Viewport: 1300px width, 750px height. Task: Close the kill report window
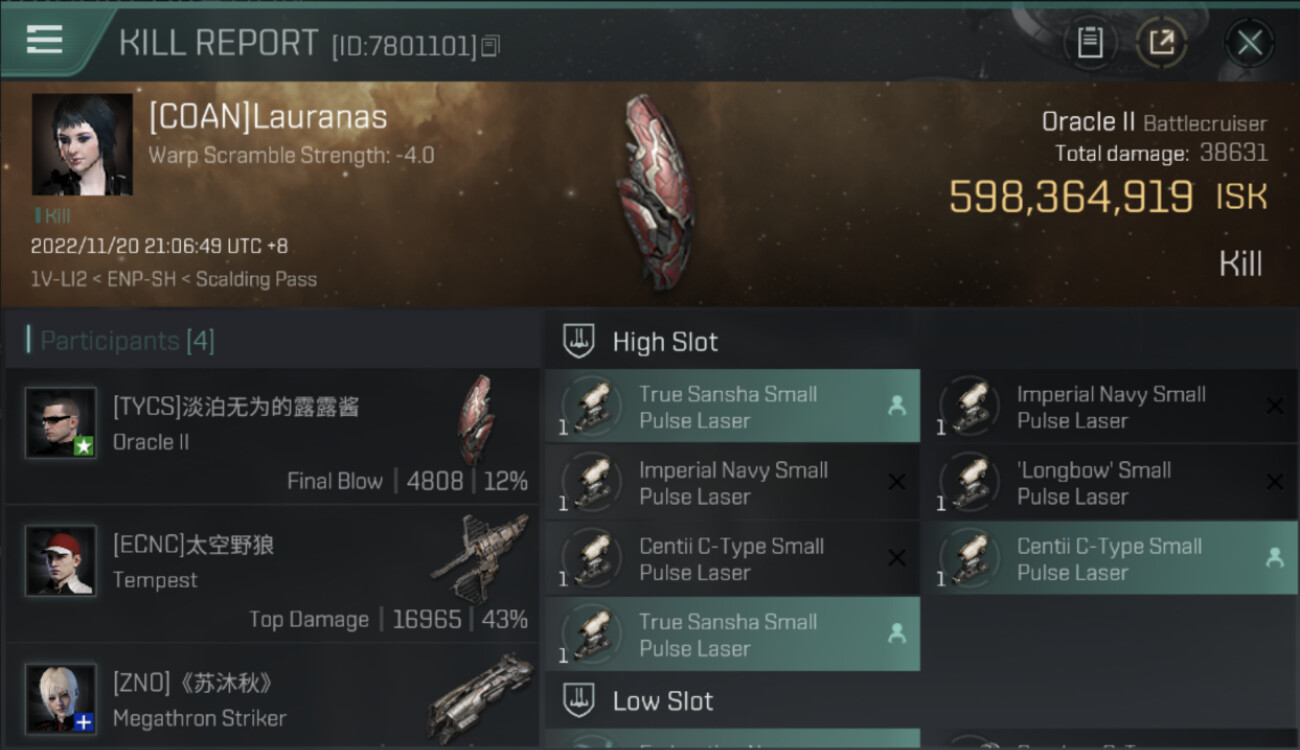(x=1249, y=43)
